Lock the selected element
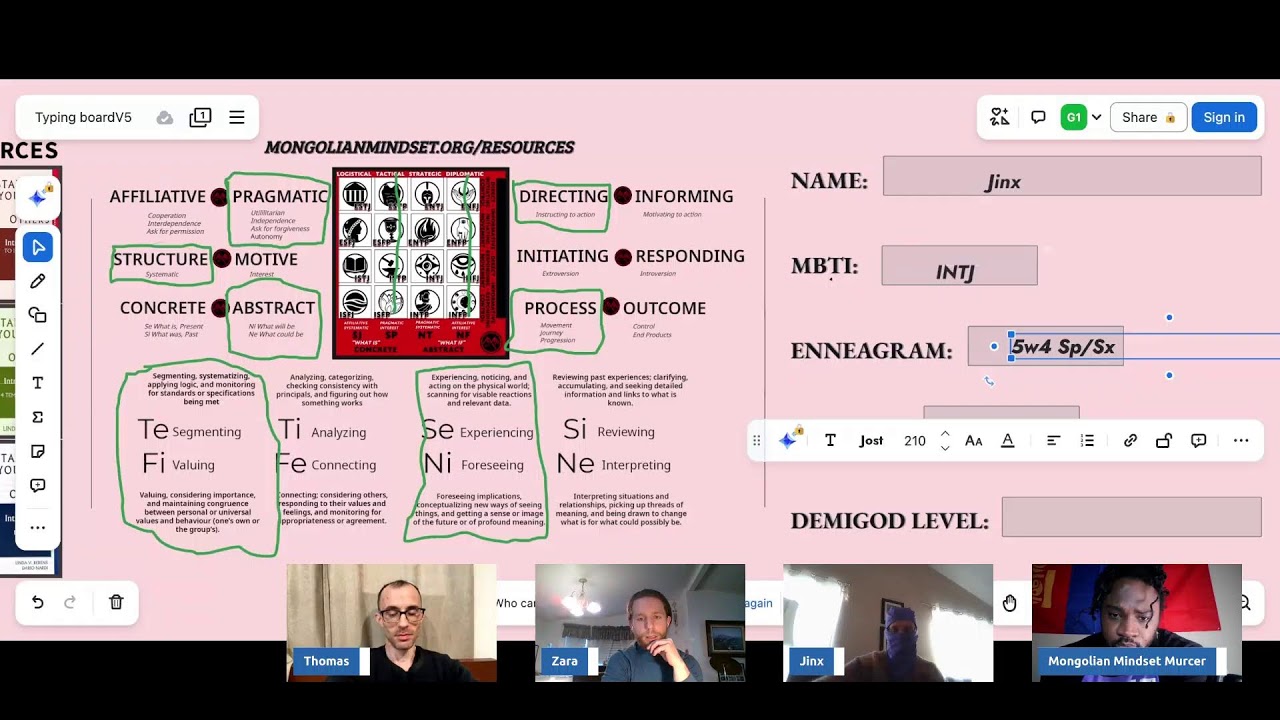The width and height of the screenshot is (1280, 720). [1164, 440]
